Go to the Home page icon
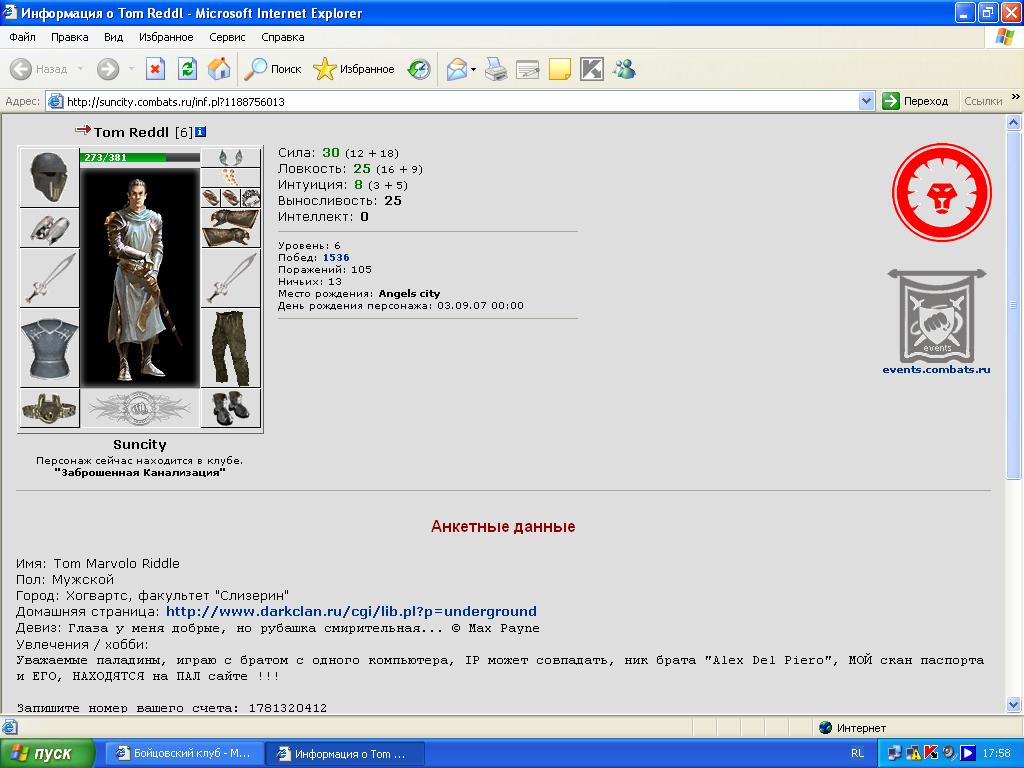This screenshot has height=768, width=1024. point(219,69)
